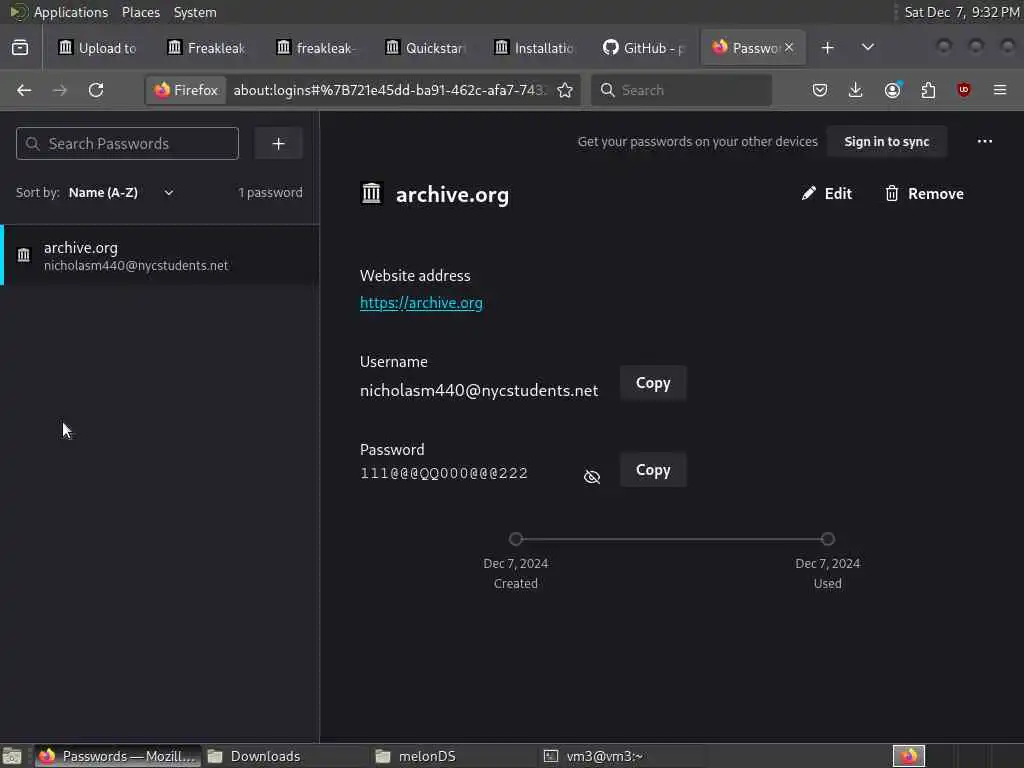Switch to the Upload to tab
The height and width of the screenshot is (768, 1024).
coord(99,48)
